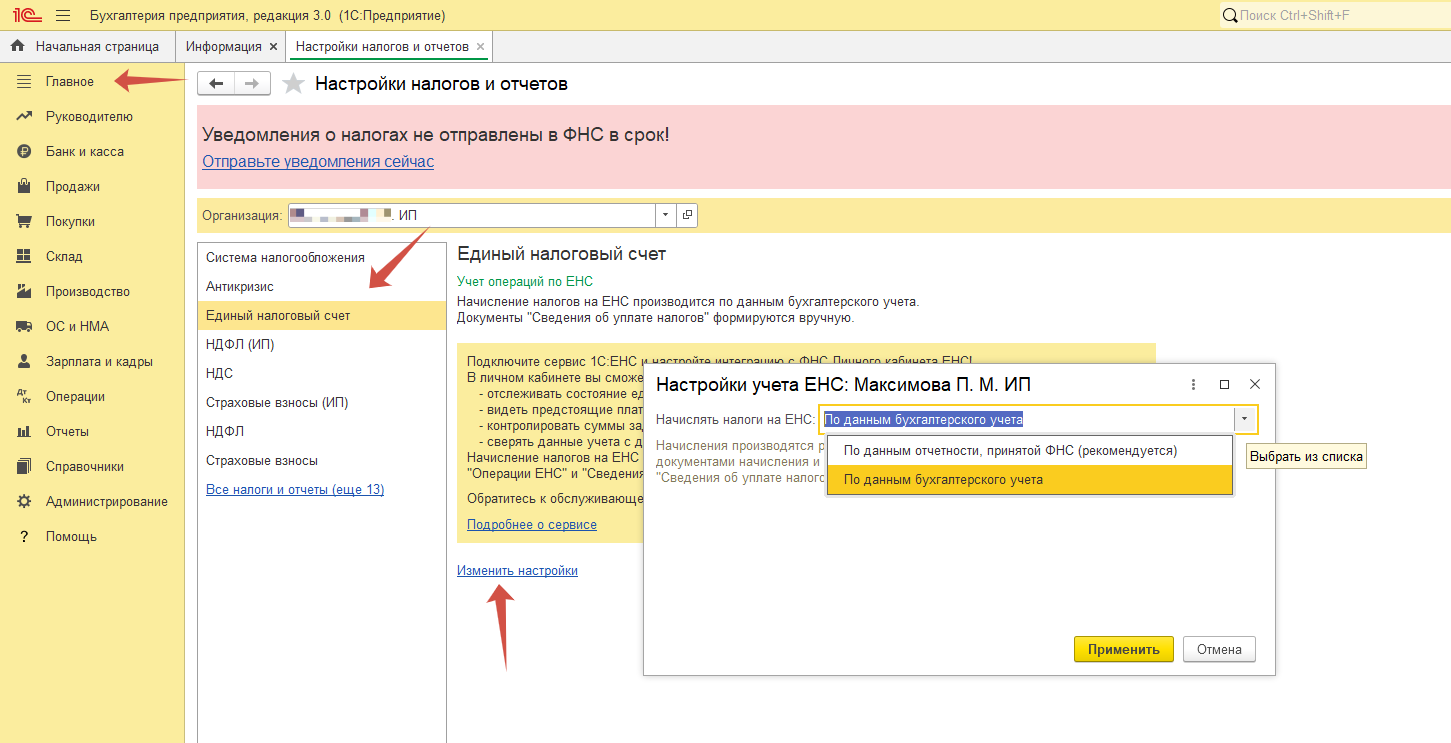Open the Покупки section

92,221
